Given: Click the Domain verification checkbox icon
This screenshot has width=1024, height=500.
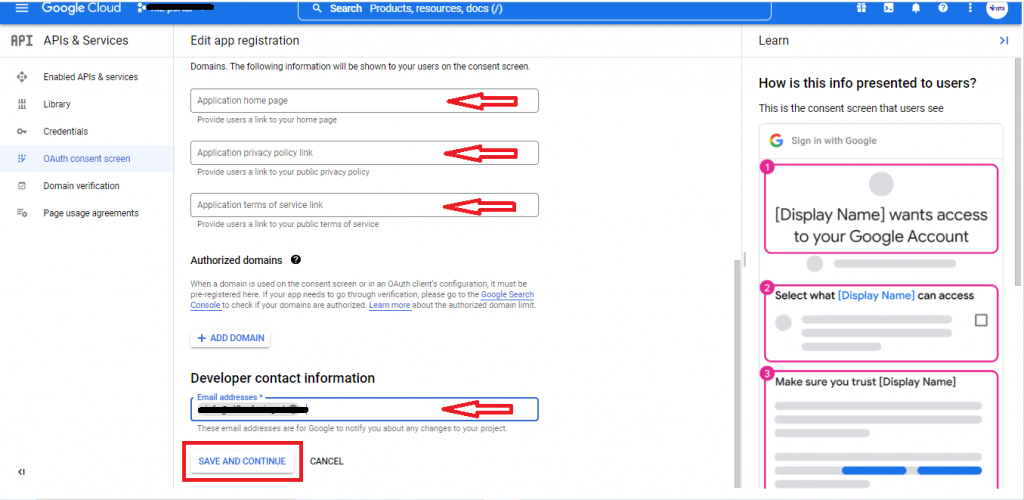Looking at the screenshot, I should pos(22,186).
